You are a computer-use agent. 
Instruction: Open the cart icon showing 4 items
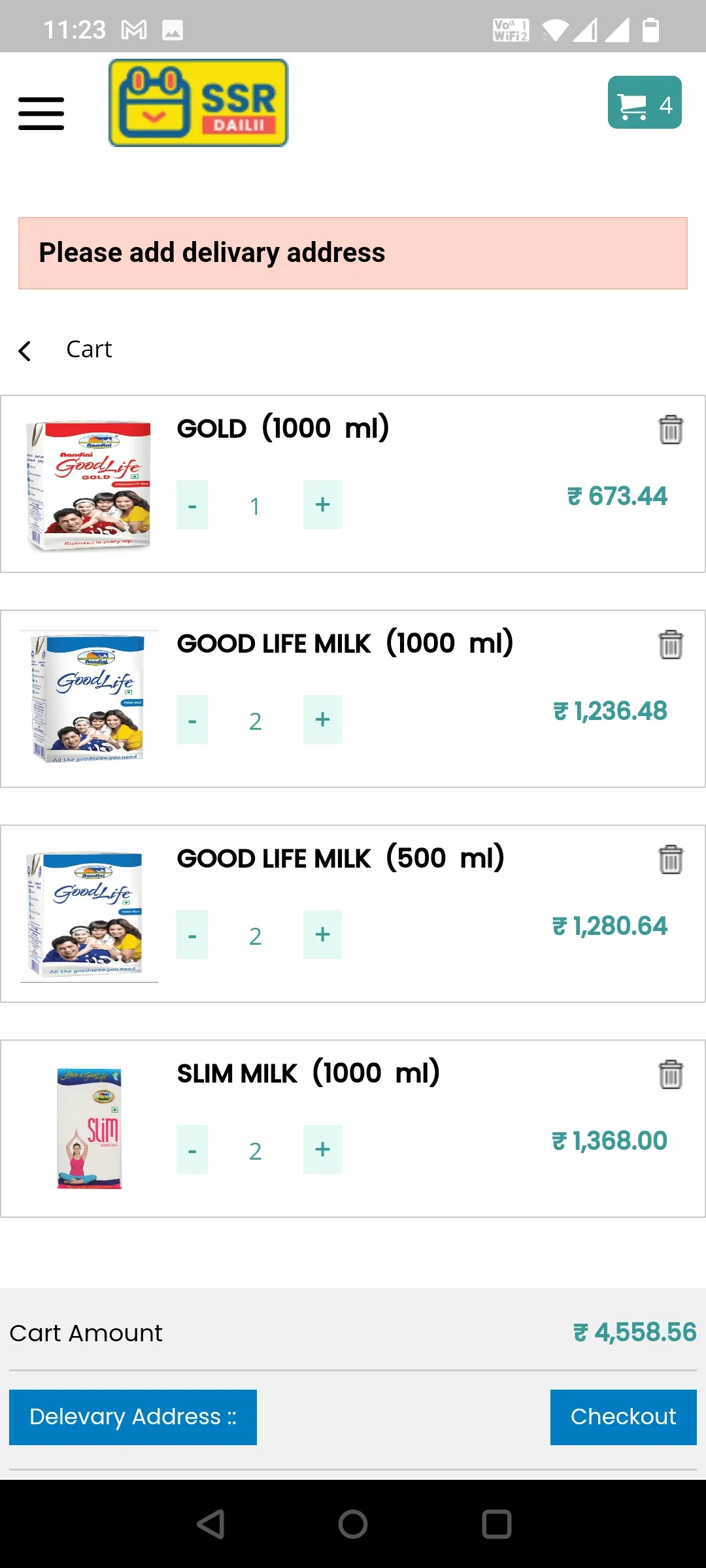[x=645, y=103]
